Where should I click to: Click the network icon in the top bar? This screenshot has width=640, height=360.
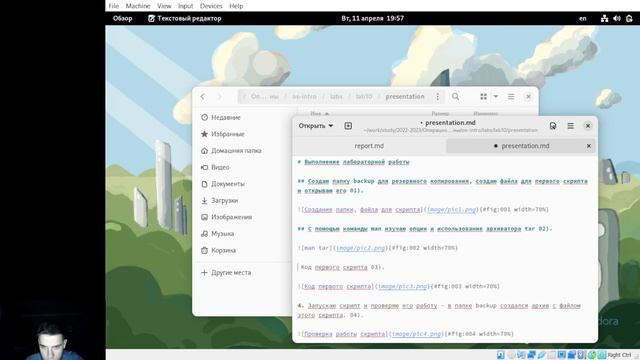[x=604, y=18]
